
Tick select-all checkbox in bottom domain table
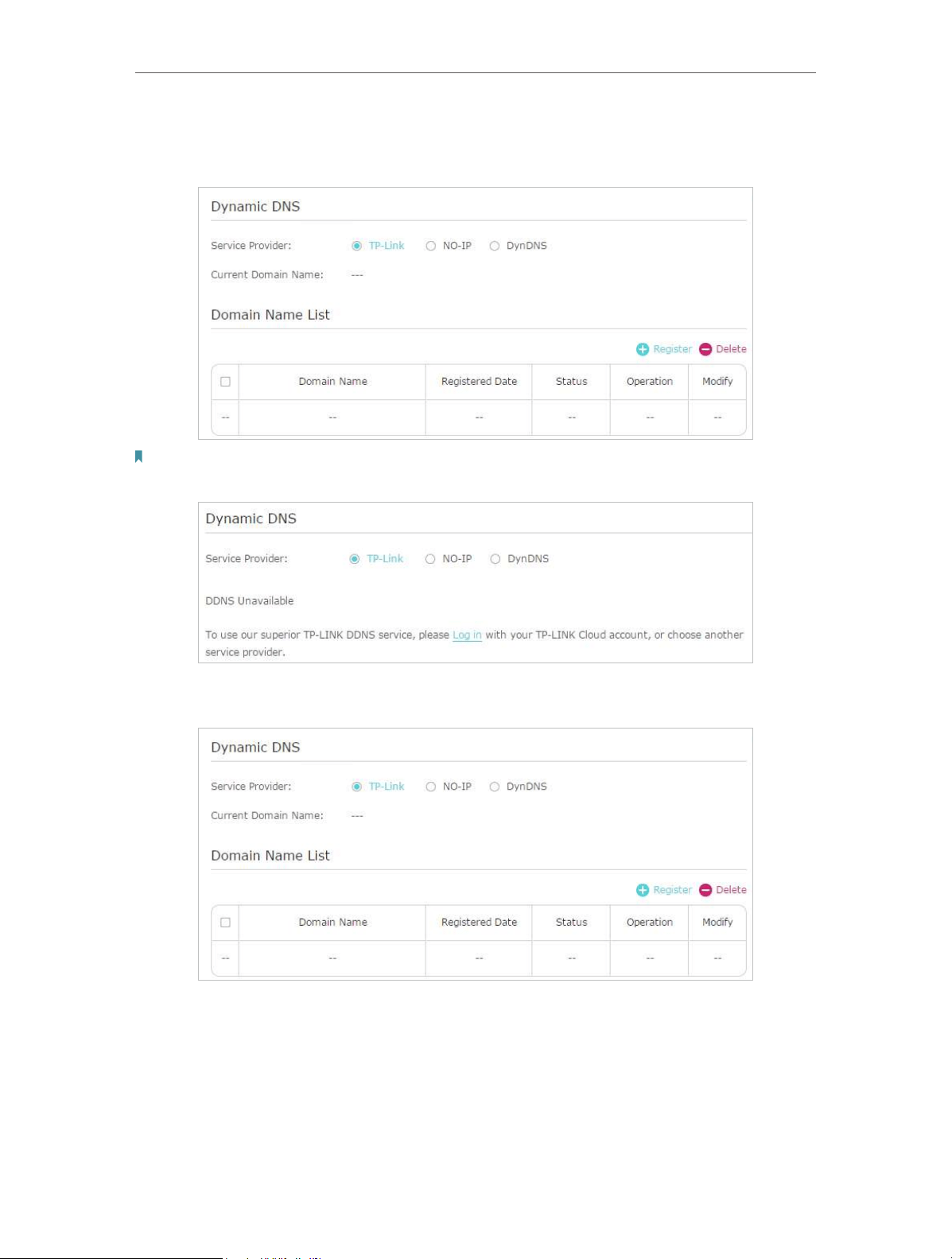225,923
